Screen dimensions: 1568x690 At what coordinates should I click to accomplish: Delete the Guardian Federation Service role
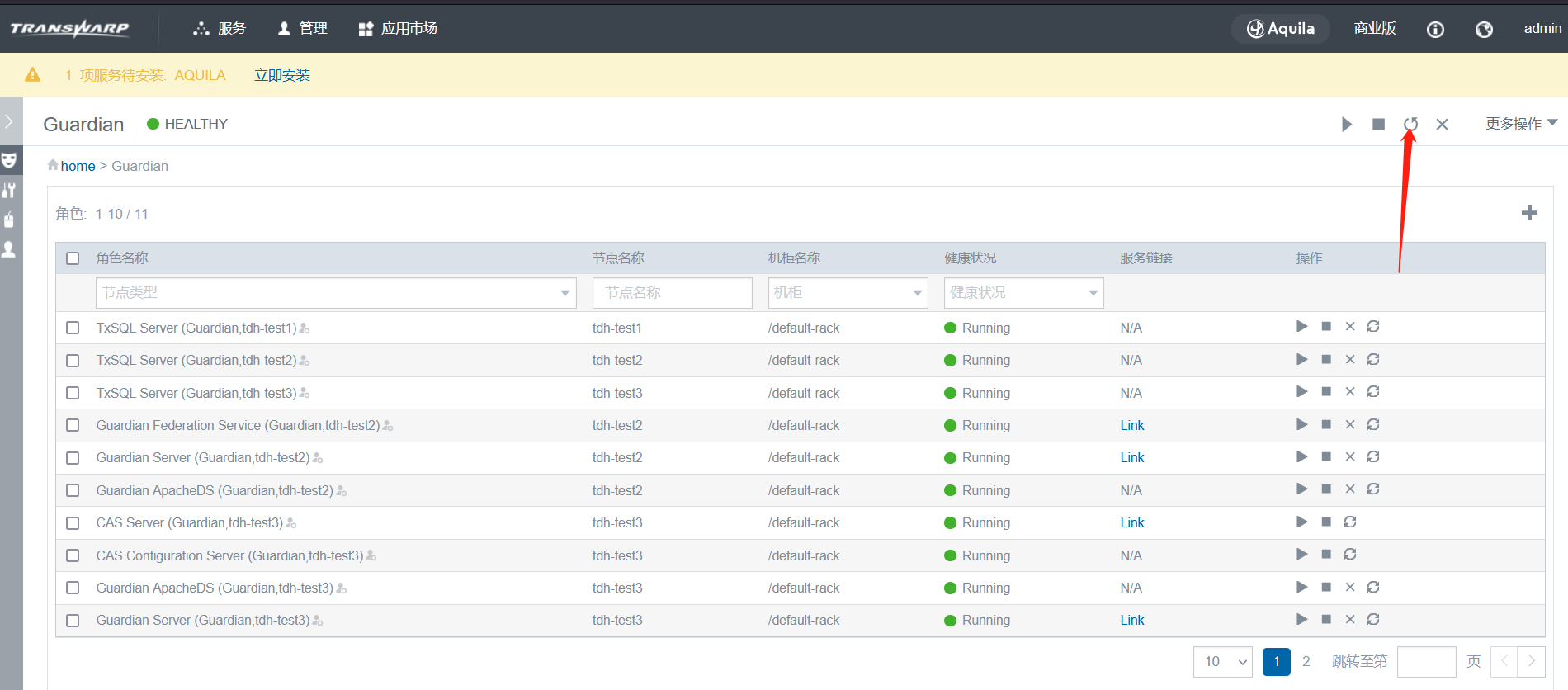pos(1350,424)
